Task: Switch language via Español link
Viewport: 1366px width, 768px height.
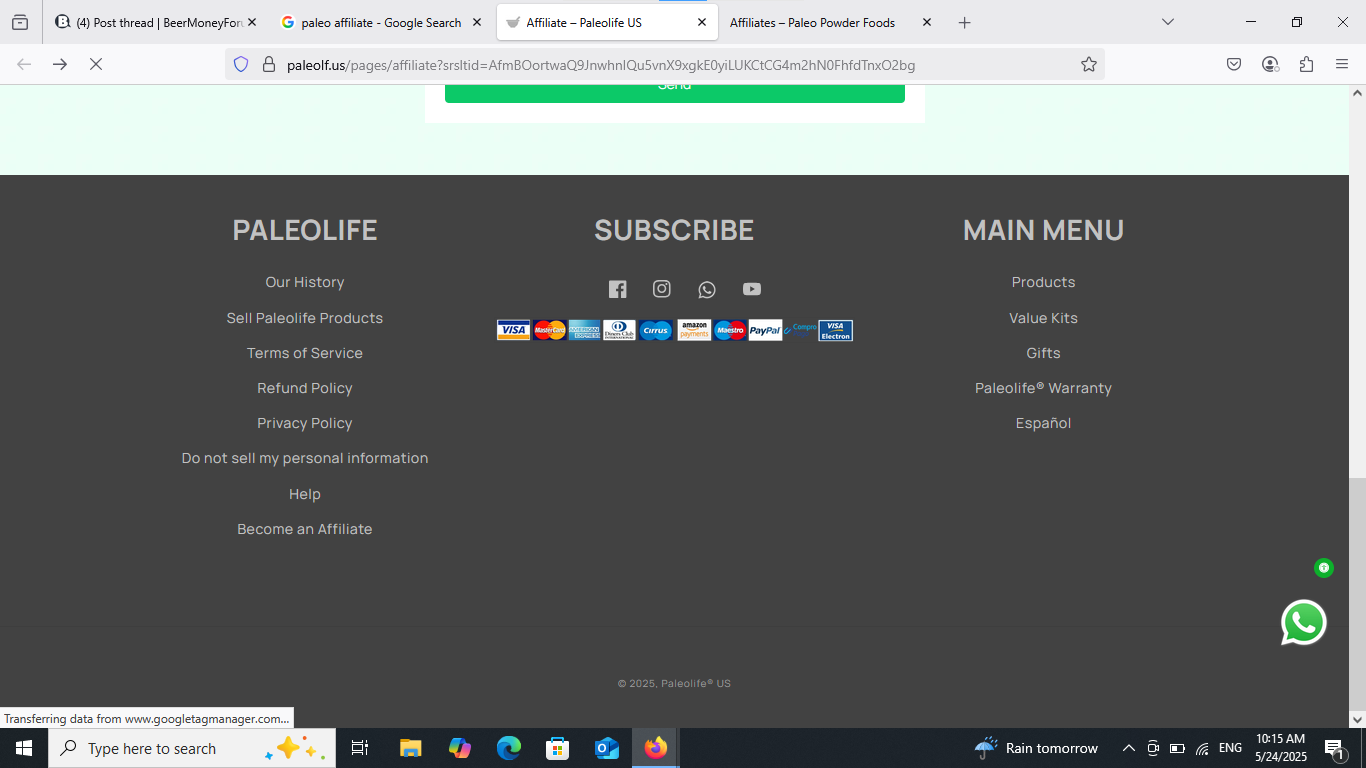Action: pyautogui.click(x=1043, y=423)
